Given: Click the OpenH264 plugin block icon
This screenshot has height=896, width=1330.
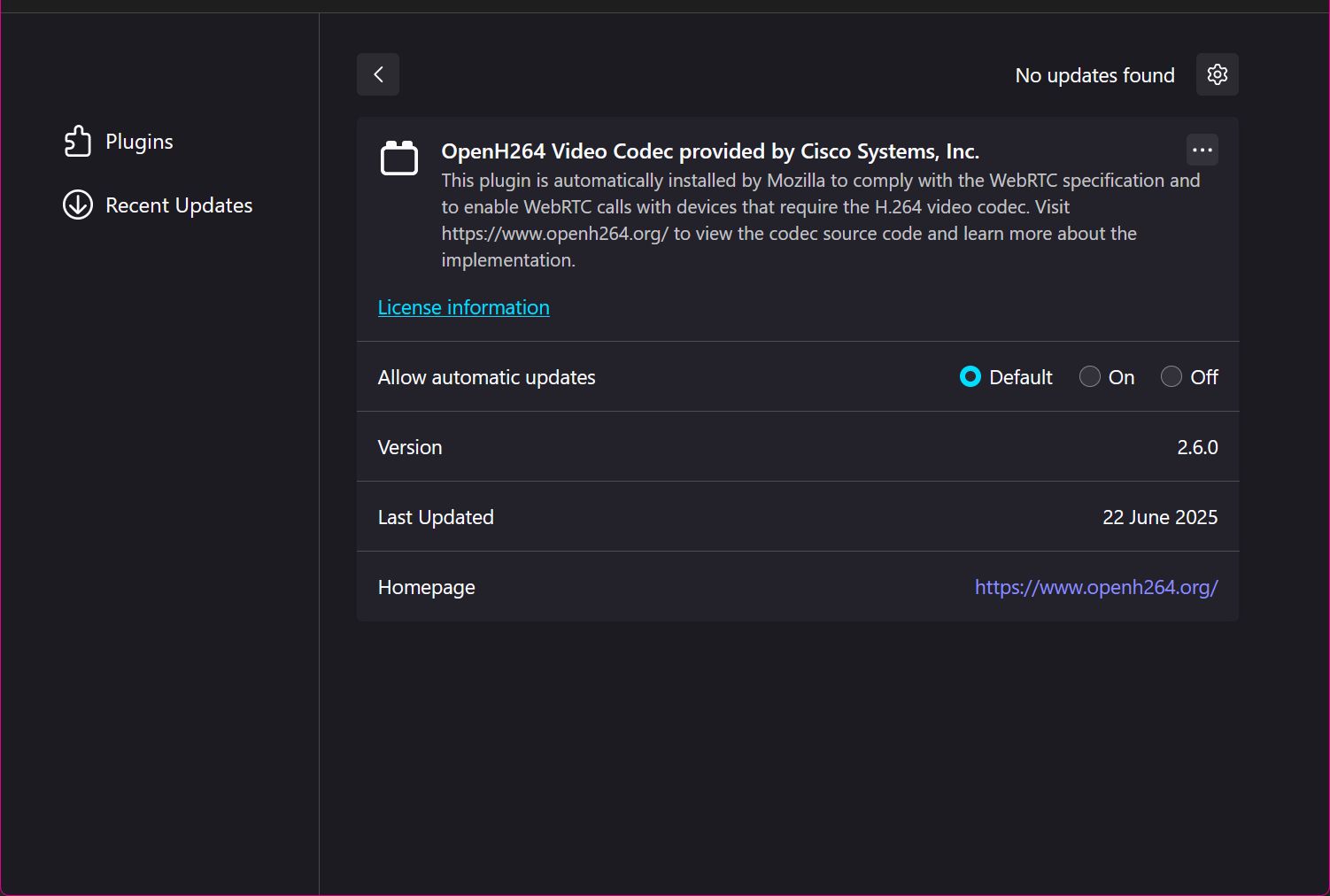Looking at the screenshot, I should [x=399, y=158].
